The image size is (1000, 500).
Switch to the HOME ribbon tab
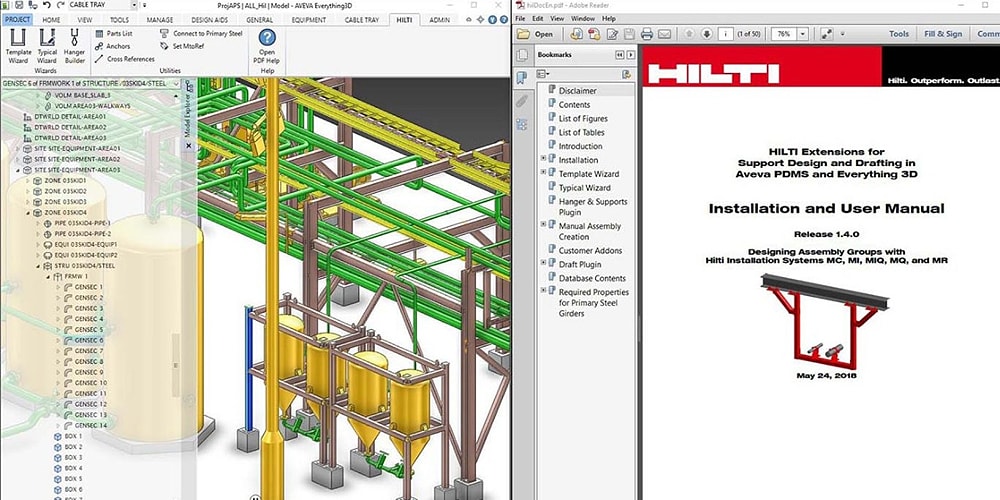click(x=51, y=20)
